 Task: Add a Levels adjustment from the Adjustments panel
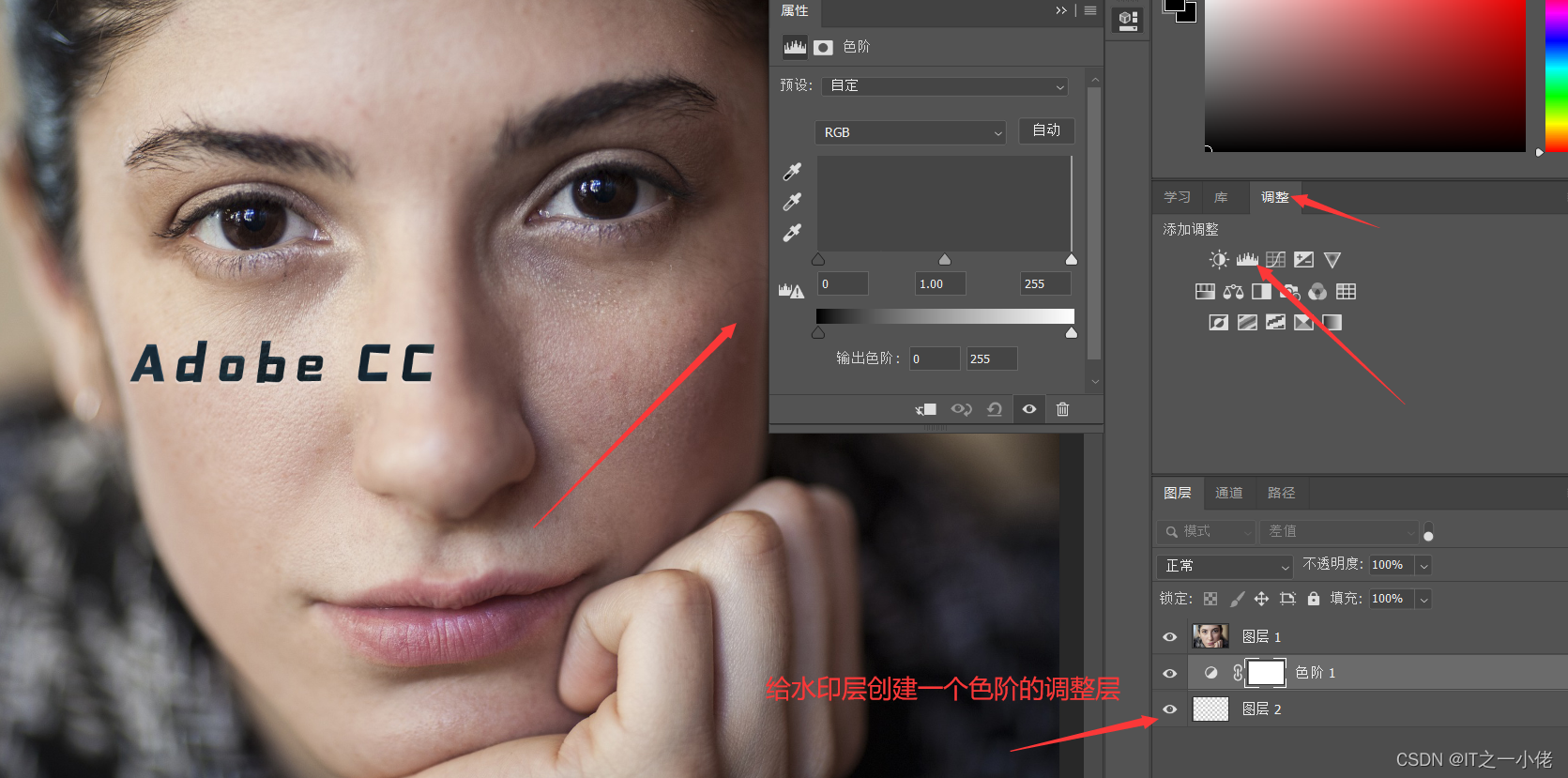1247,260
